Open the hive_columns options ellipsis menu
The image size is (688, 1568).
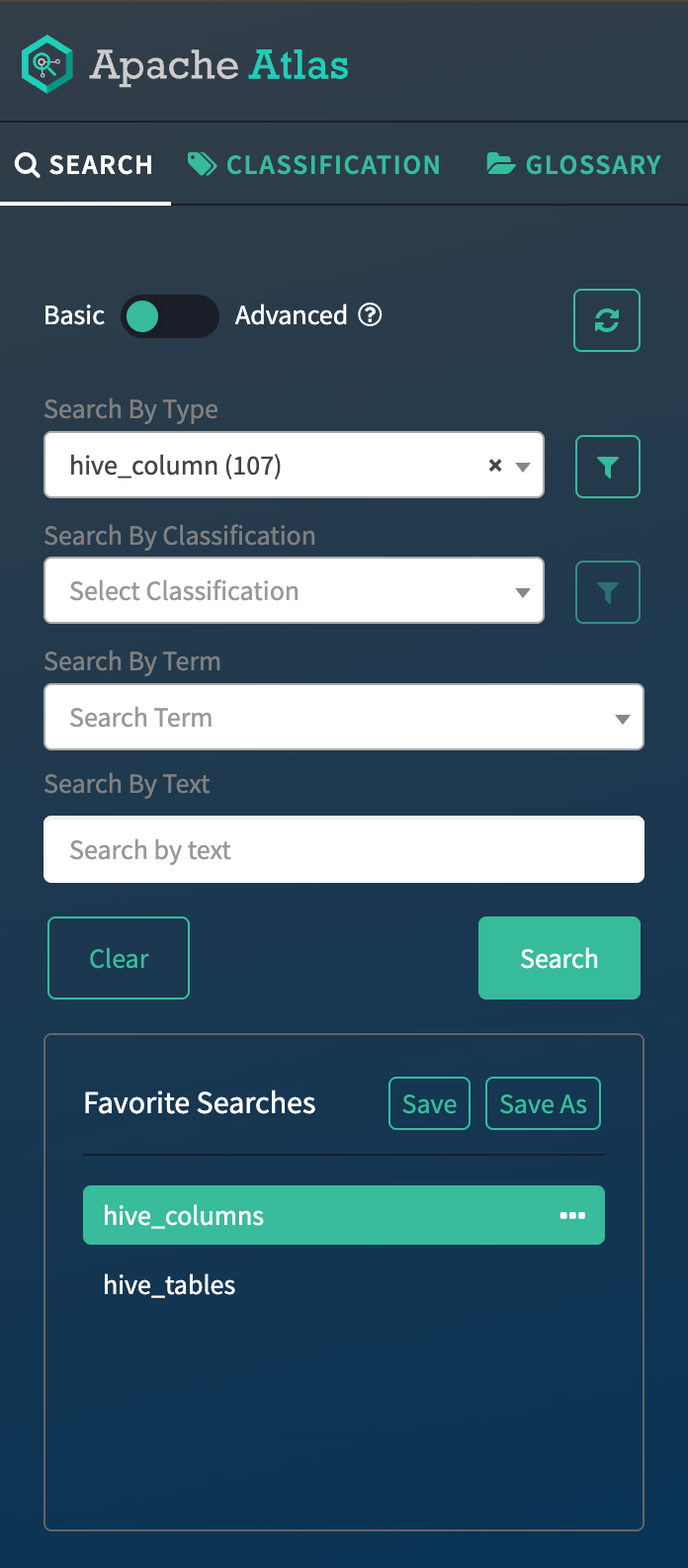[x=572, y=1215]
